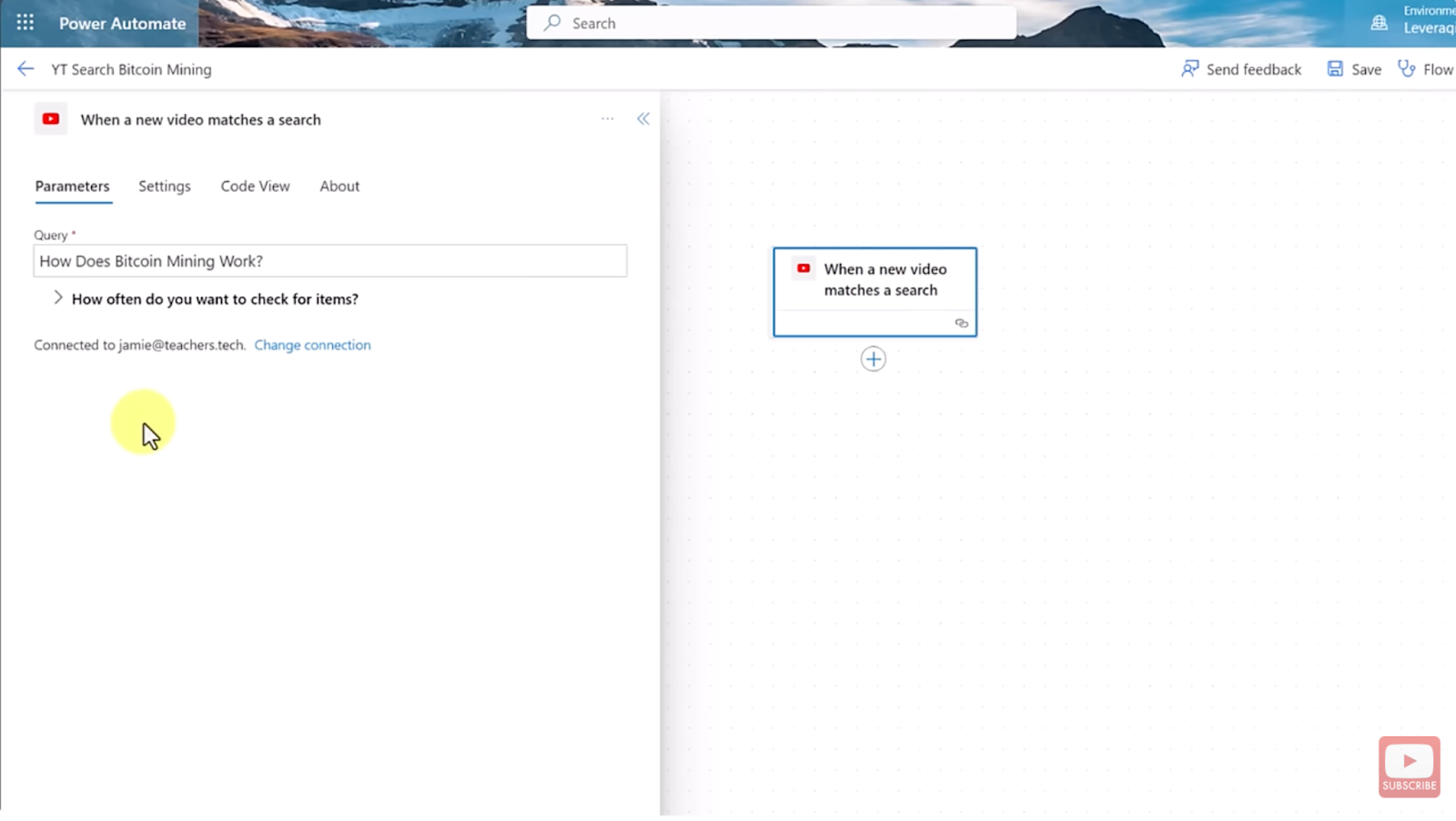The image size is (1456, 821).
Task: Collapse the panel with double chevron
Action: tap(643, 119)
